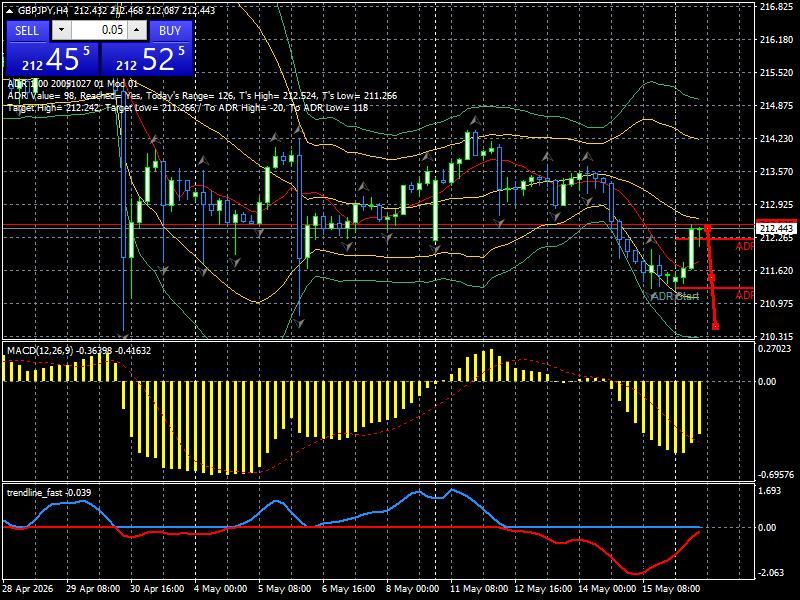Click the 0.27023 MACD scale value

(x=774, y=348)
